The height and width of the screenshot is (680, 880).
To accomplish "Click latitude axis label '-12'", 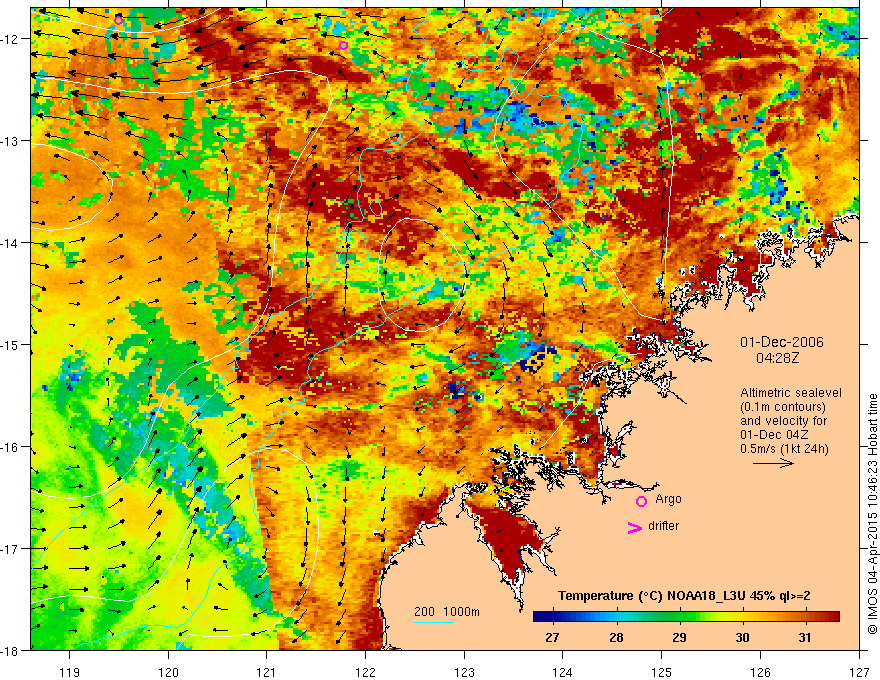I will (10, 39).
